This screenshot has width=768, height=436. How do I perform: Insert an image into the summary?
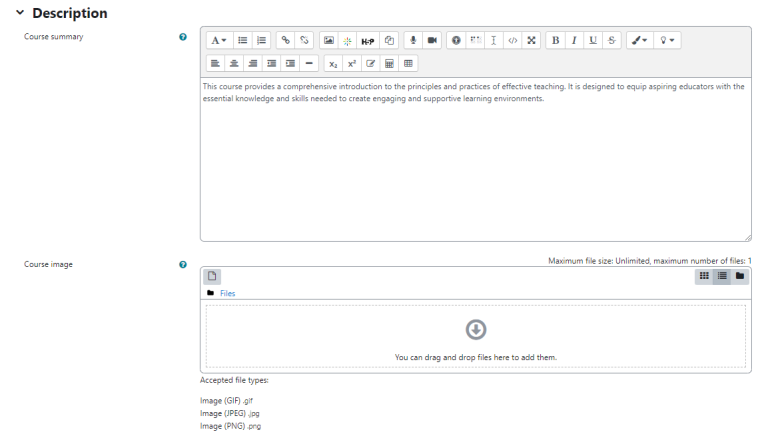coord(329,40)
